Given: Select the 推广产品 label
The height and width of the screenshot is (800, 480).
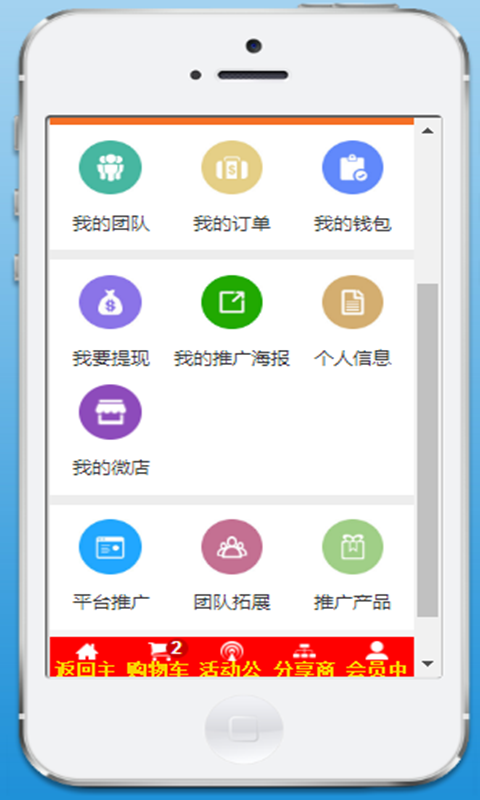Looking at the screenshot, I should (352, 603).
